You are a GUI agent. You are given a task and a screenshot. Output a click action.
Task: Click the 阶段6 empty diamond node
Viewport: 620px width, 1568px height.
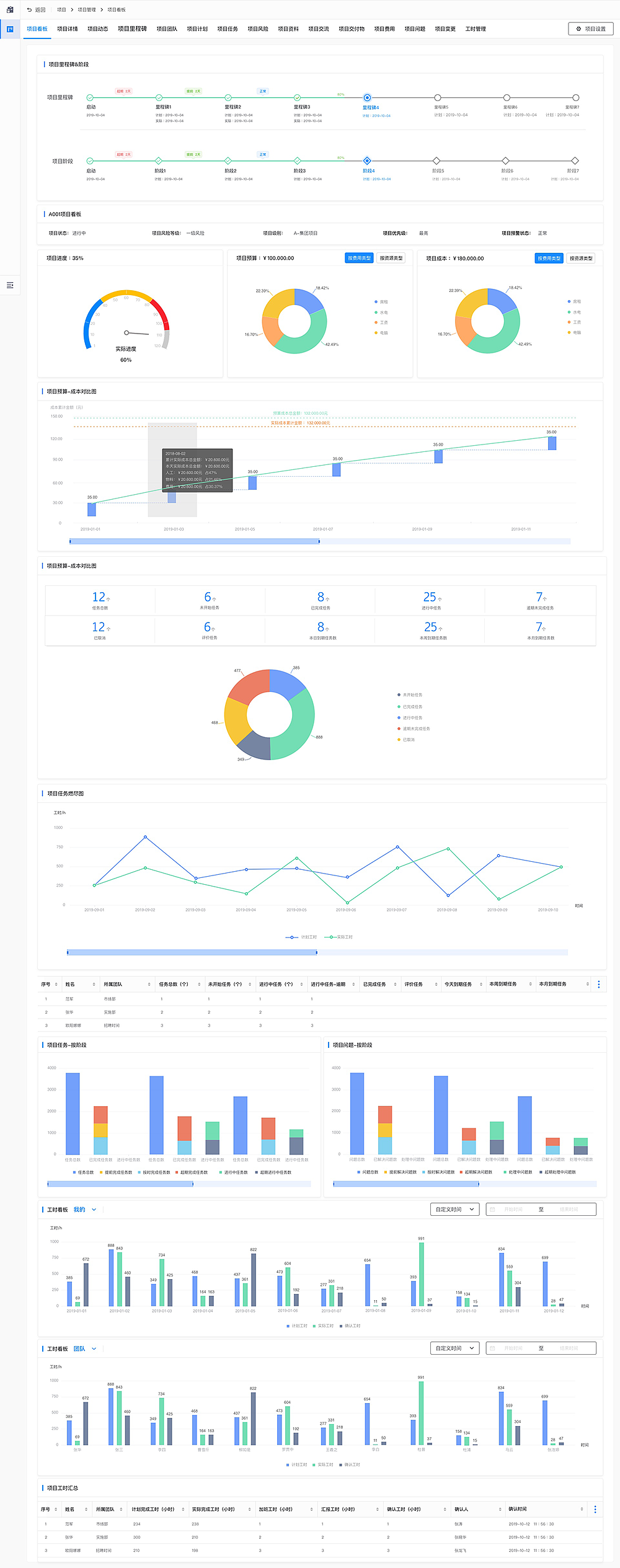click(506, 161)
